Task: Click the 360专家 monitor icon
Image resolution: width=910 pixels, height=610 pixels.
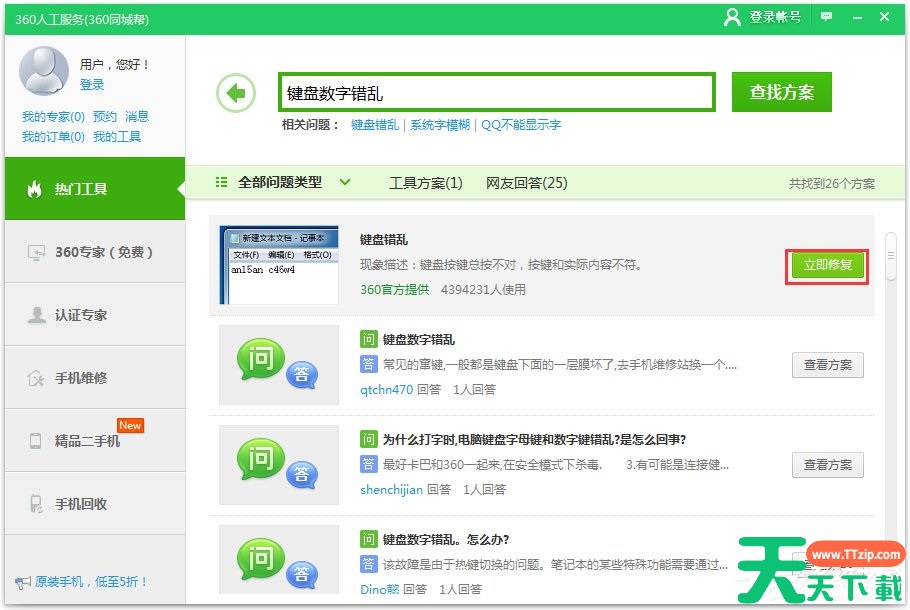Action: point(35,252)
